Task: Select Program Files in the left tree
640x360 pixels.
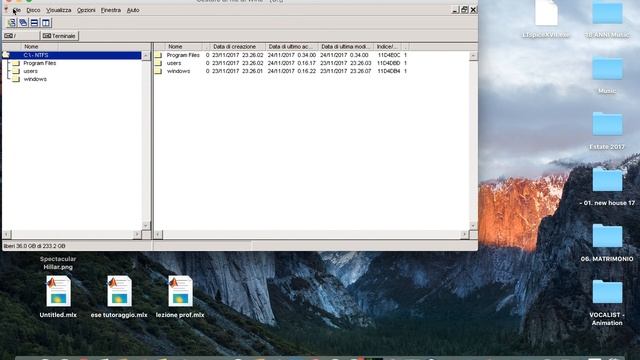Action: click(x=40, y=63)
